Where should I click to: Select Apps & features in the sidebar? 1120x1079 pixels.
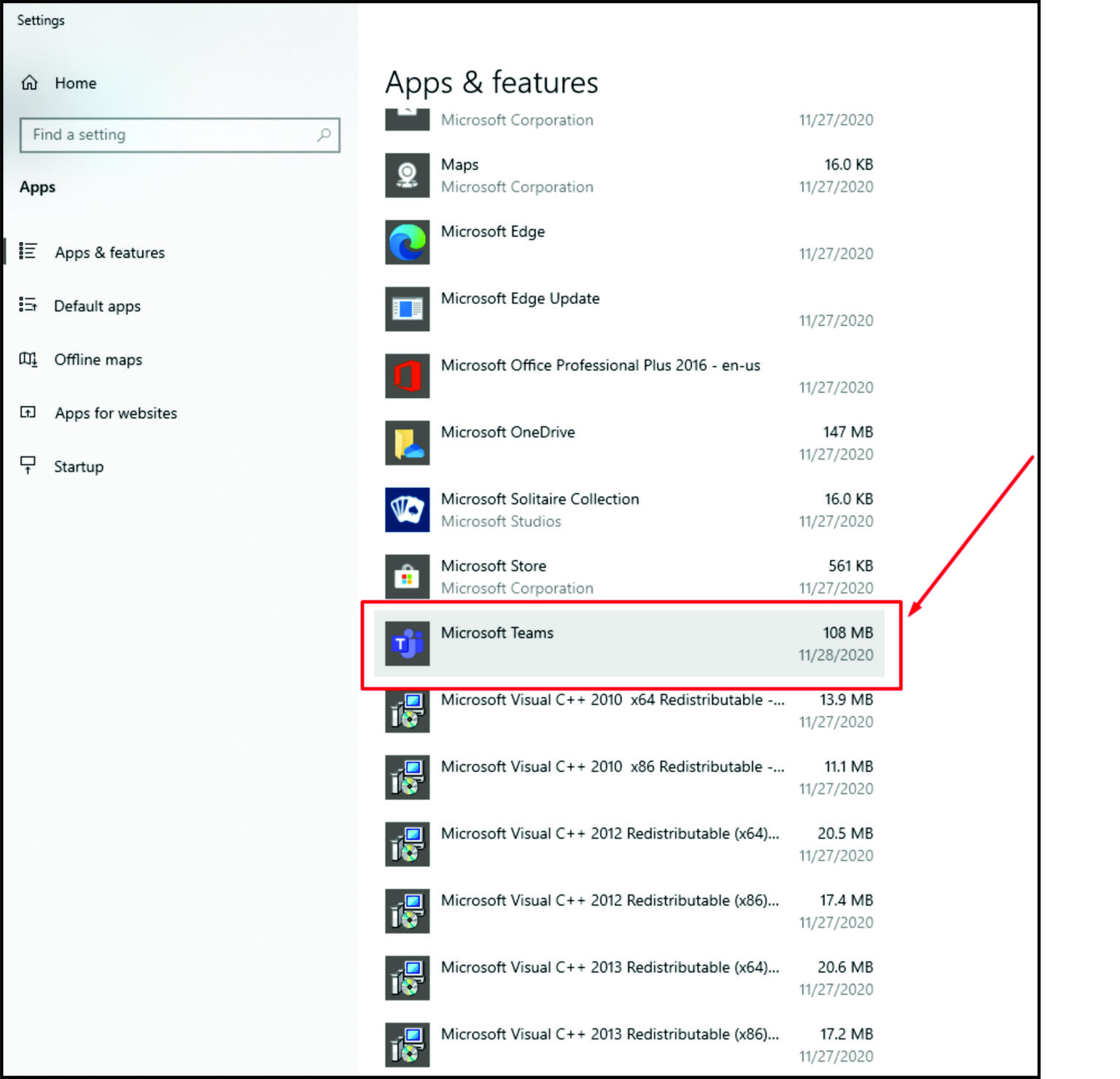pyautogui.click(x=109, y=252)
